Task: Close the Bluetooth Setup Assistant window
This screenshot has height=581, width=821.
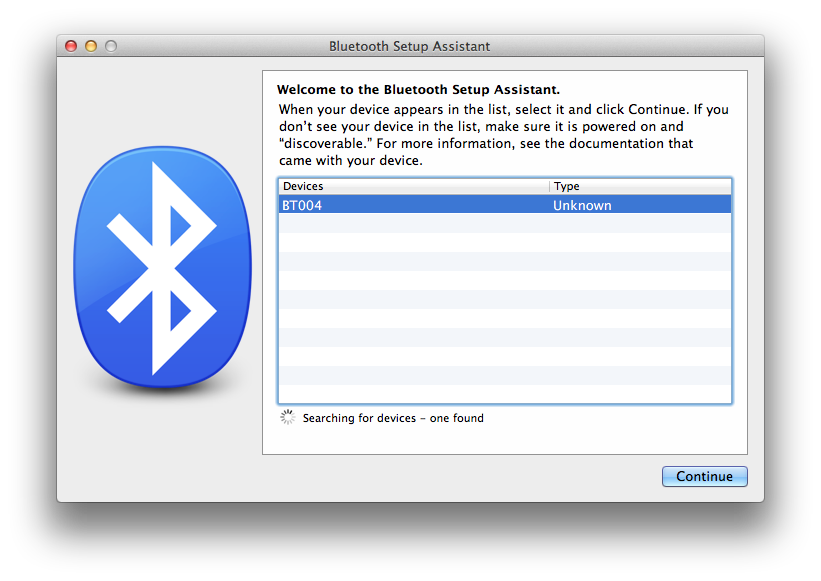Action: tap(71, 46)
